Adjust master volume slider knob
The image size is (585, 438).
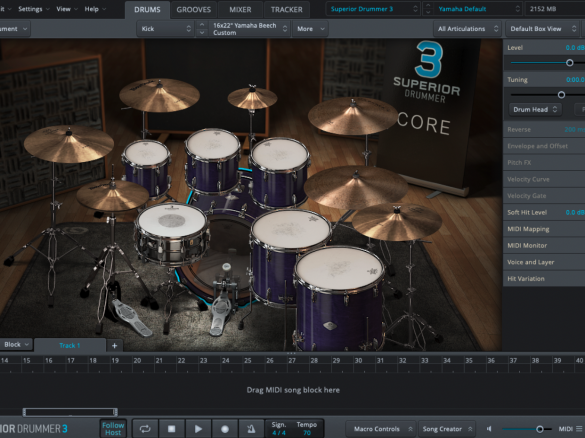click(x=539, y=429)
